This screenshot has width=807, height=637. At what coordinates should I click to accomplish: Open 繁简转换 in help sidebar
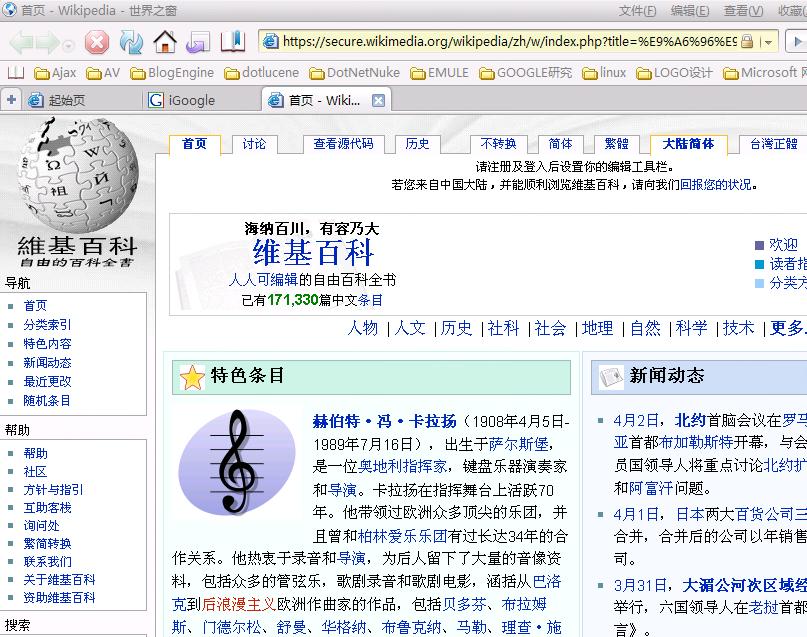click(x=47, y=544)
